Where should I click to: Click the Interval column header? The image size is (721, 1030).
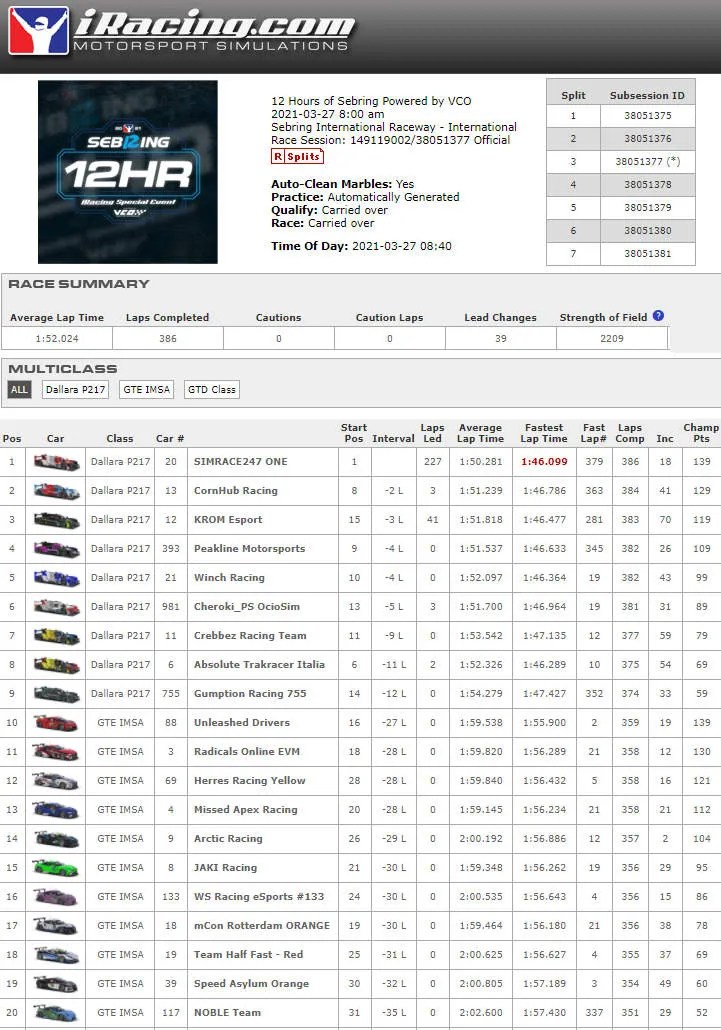click(x=393, y=439)
